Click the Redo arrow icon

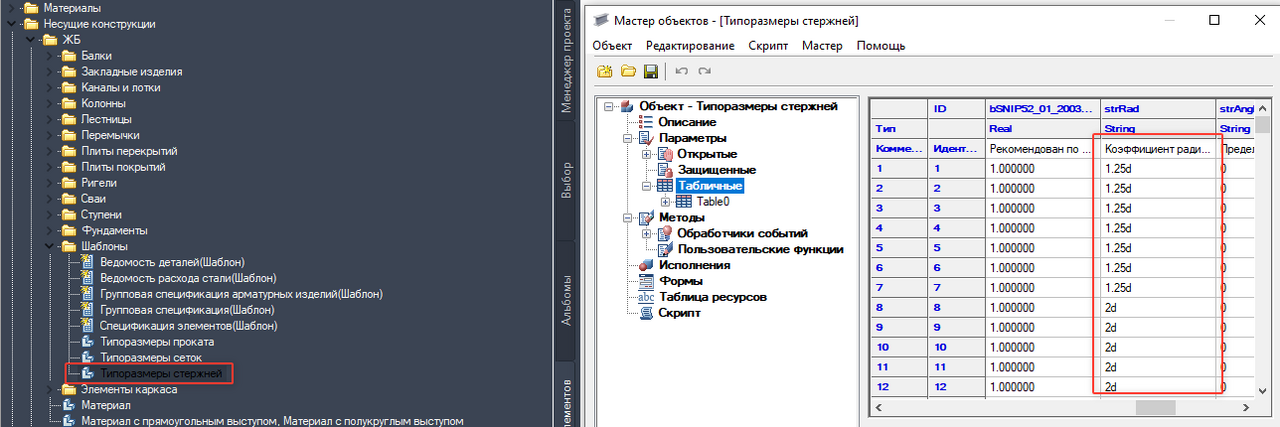click(705, 71)
